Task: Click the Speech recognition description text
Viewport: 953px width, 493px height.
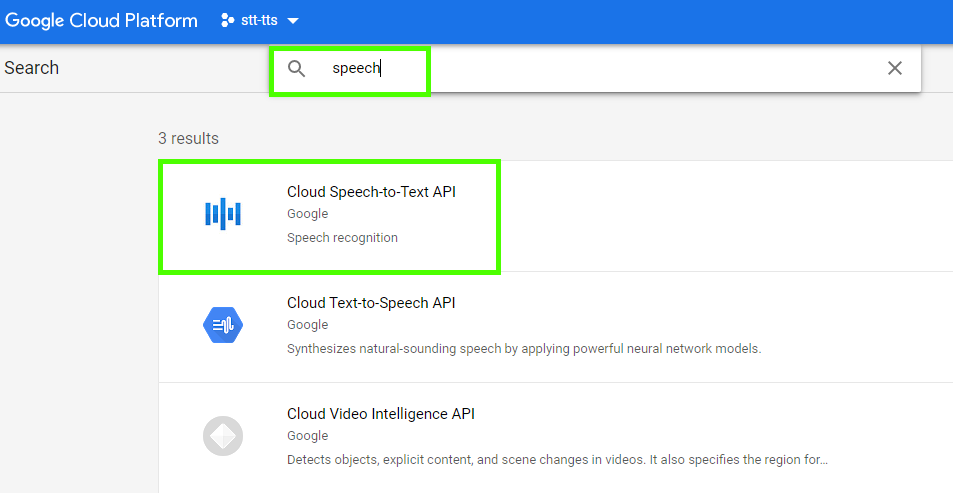Action: 342,238
